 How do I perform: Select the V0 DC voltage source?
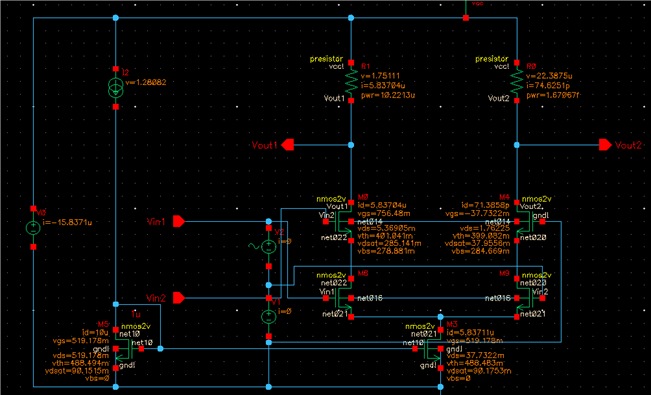(33, 228)
